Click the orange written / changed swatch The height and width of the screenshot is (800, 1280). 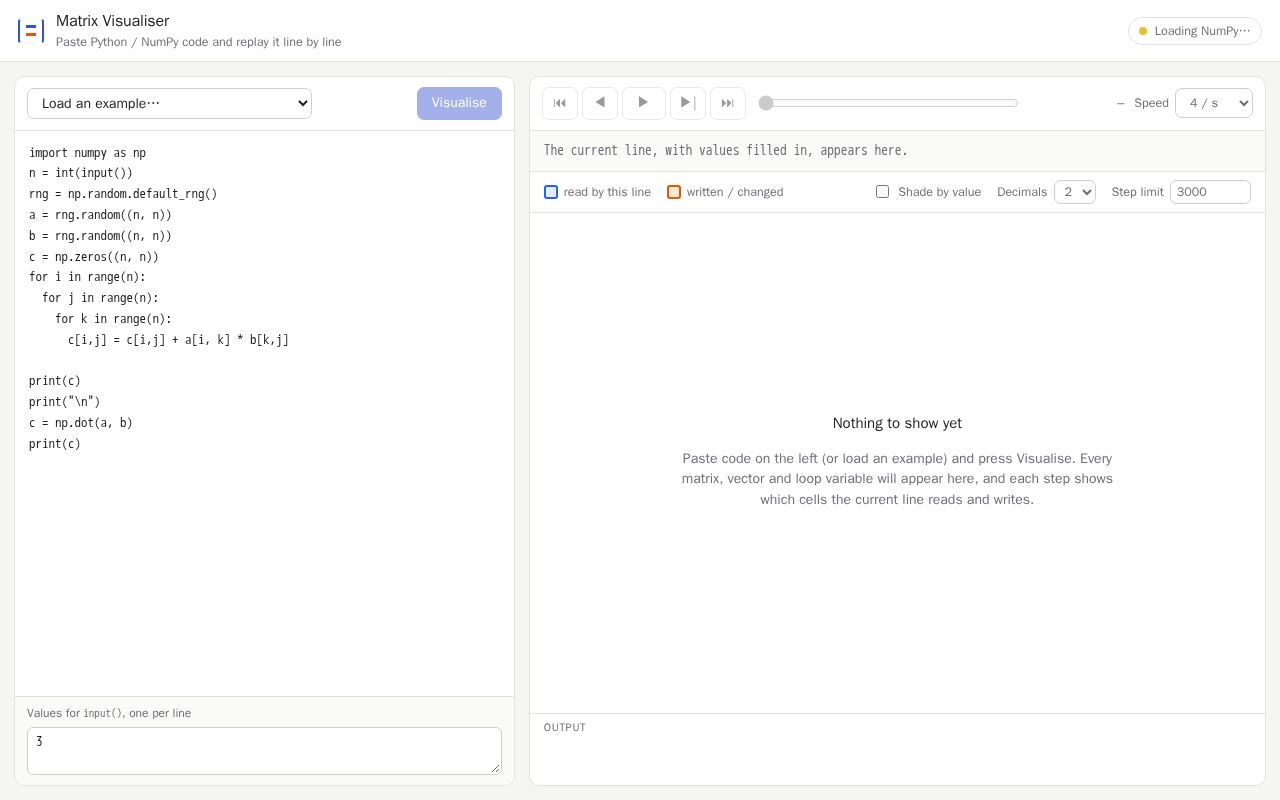674,192
